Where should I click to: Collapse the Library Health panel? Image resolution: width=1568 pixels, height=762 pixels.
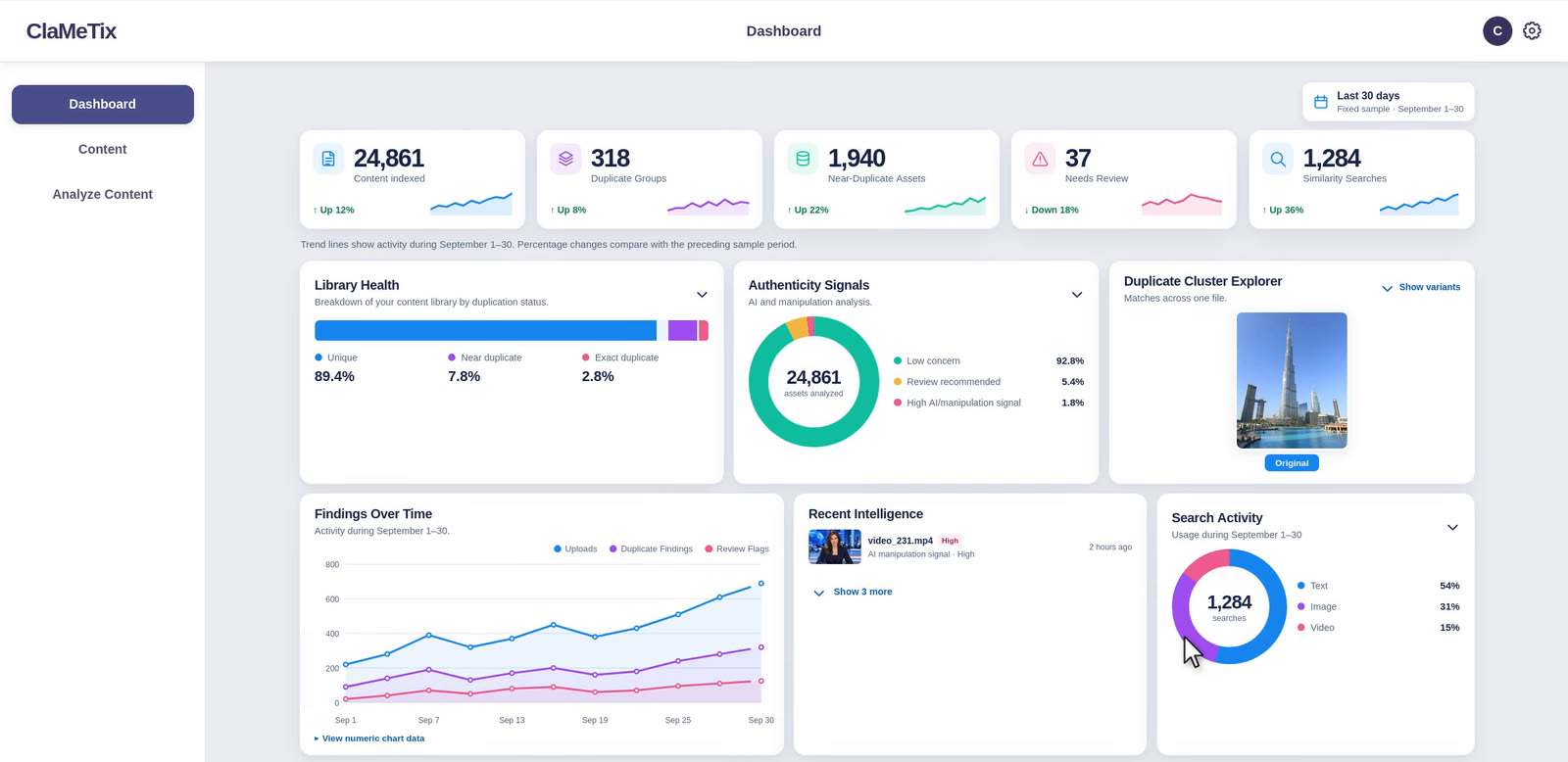click(702, 295)
